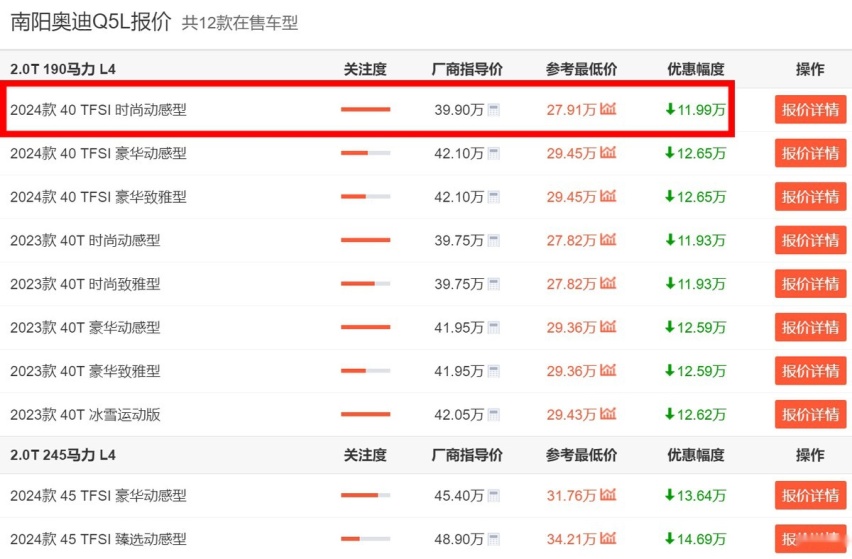Click trend chart icon for 2023款 40T 豪华动感型
The width and height of the screenshot is (852, 559).
[x=608, y=327]
